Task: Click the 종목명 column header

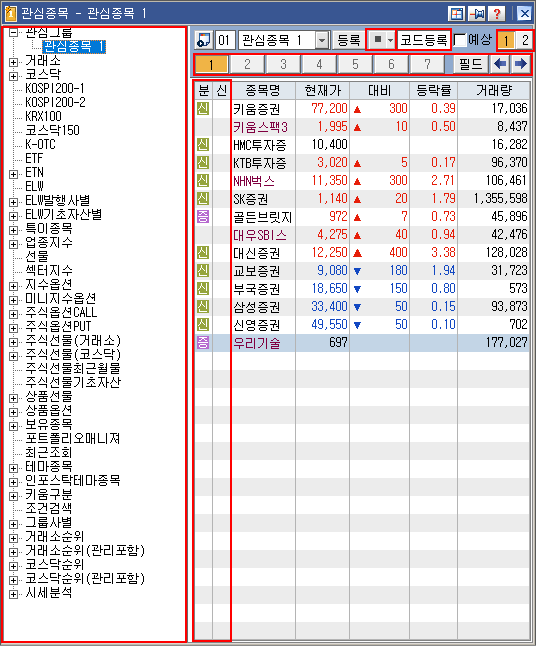Action: tap(263, 90)
